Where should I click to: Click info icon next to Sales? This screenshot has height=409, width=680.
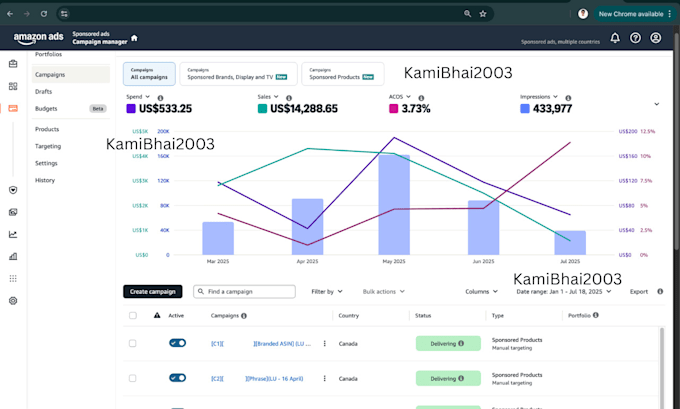pos(289,98)
